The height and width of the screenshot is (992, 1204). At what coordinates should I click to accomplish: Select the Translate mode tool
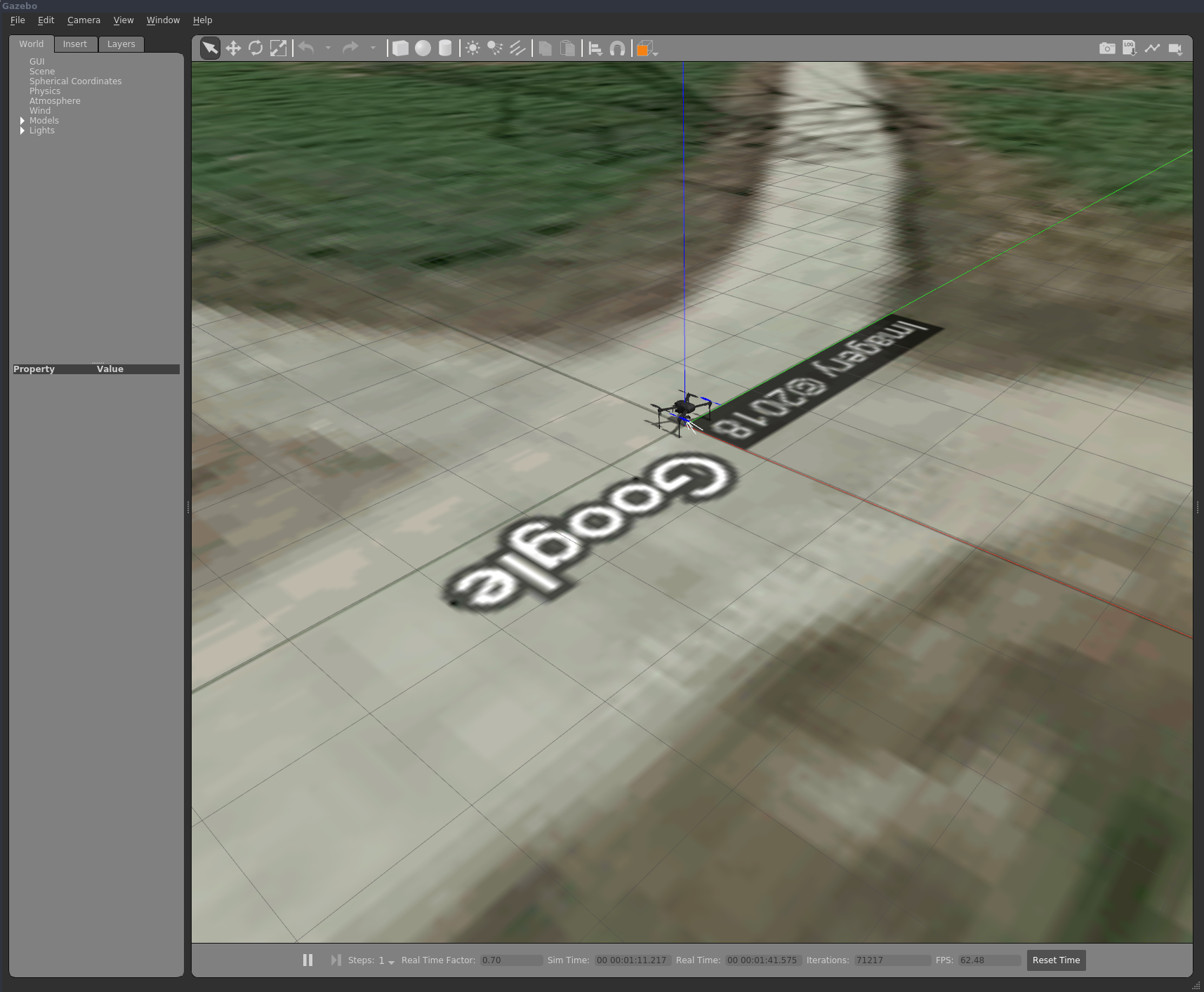click(x=233, y=48)
